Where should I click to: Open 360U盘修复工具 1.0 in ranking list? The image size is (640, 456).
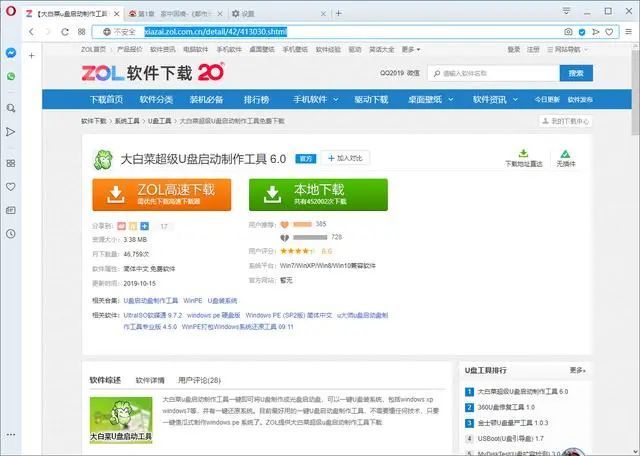click(x=506, y=407)
